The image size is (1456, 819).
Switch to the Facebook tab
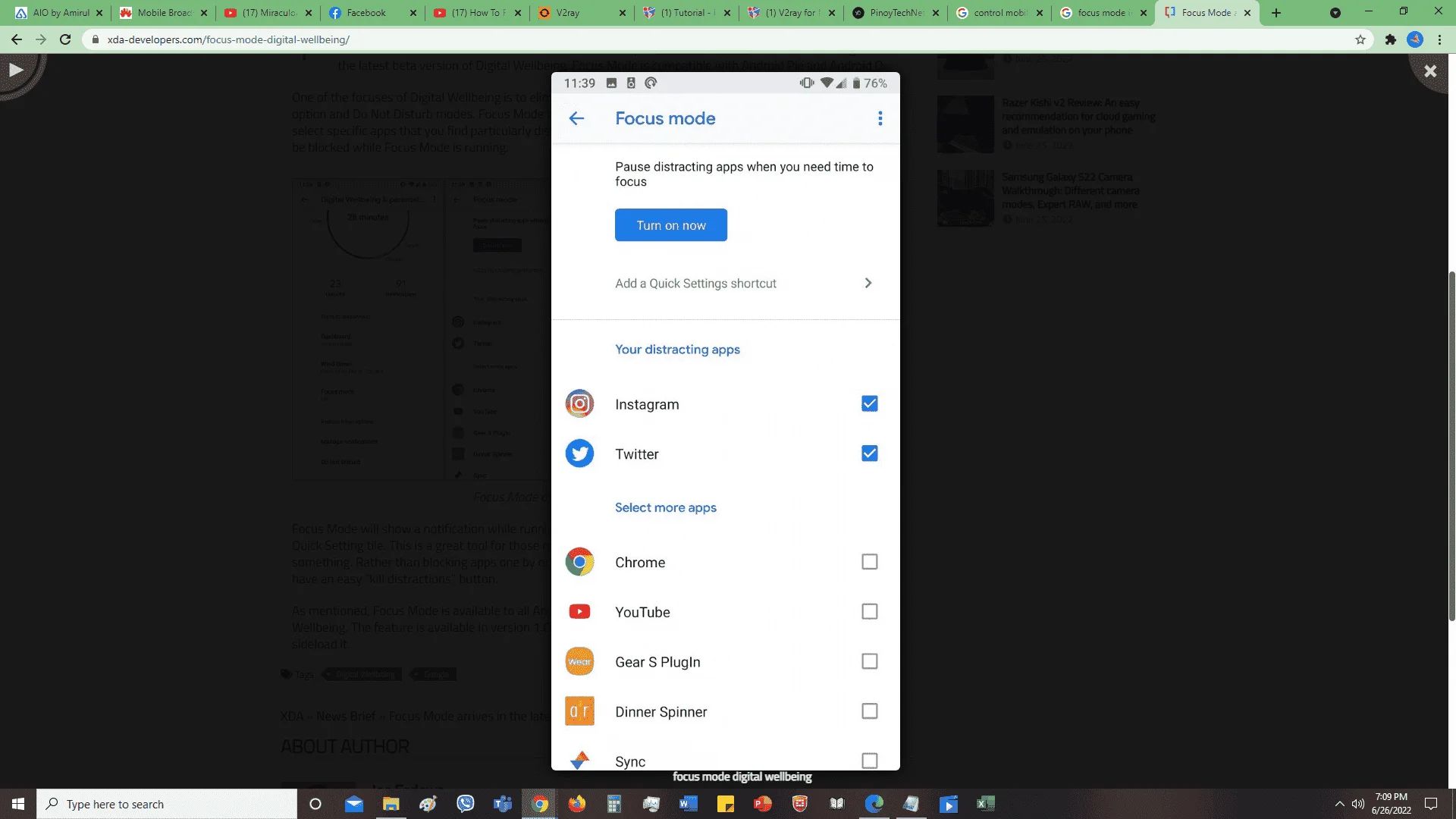coord(372,13)
